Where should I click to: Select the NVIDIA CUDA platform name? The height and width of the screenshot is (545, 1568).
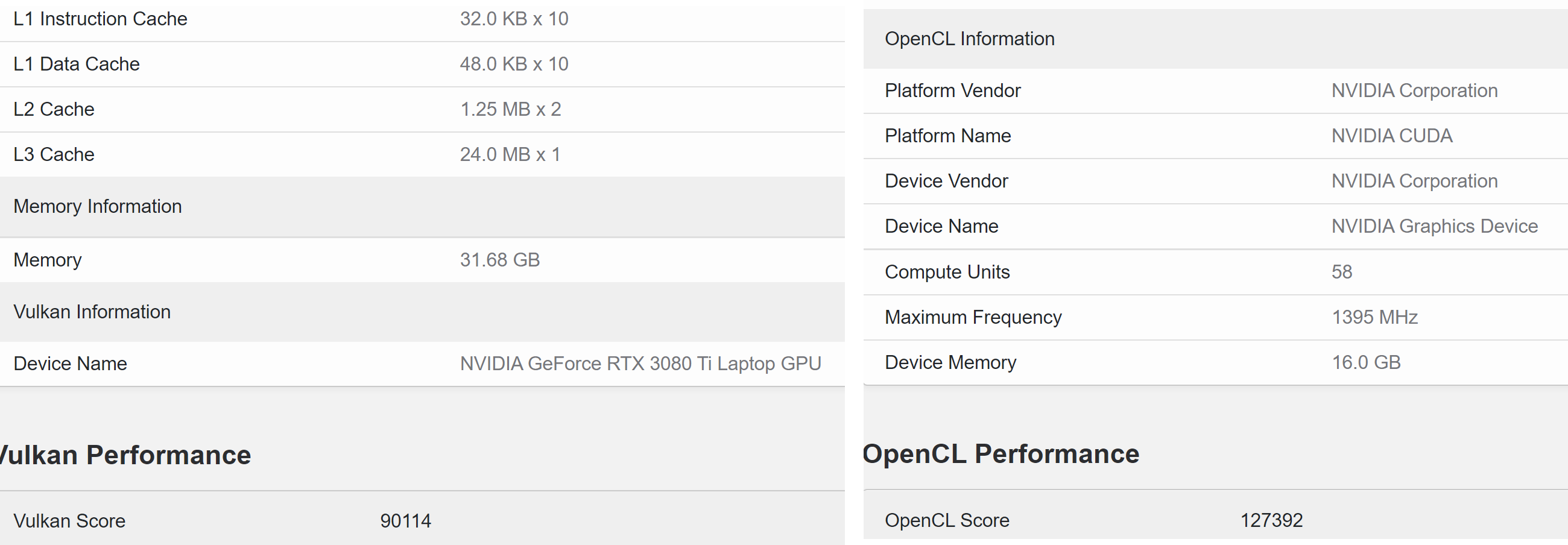(1391, 136)
